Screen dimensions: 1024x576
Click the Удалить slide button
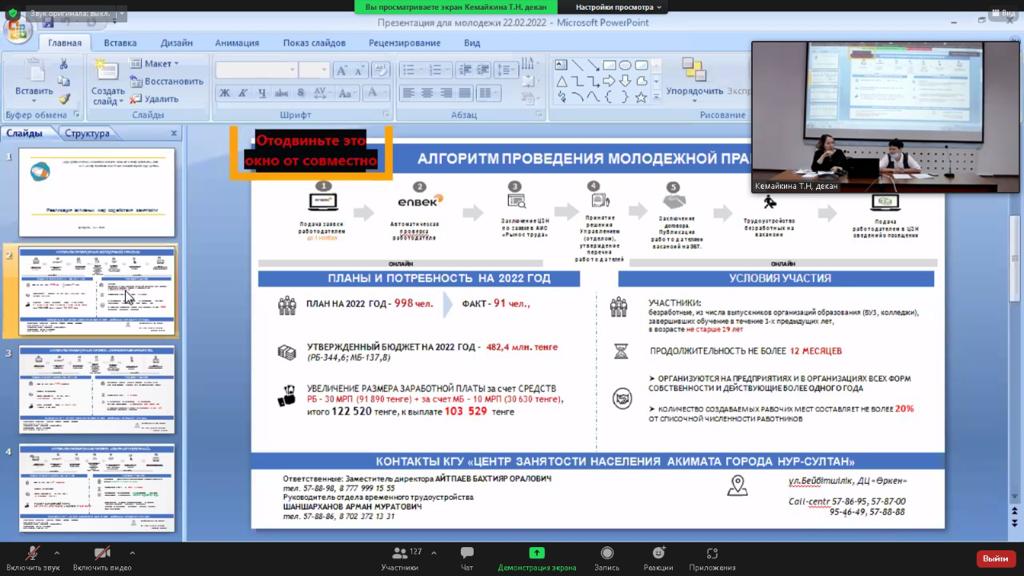155,99
